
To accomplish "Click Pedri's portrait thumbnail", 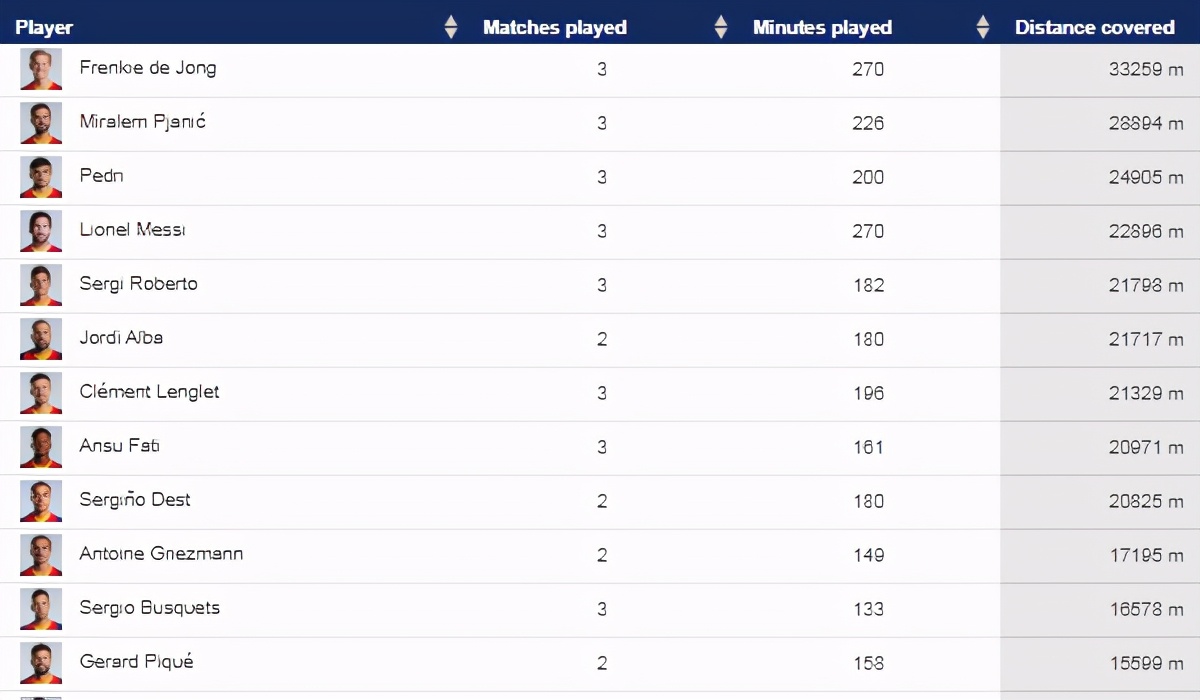I will pos(41,177).
